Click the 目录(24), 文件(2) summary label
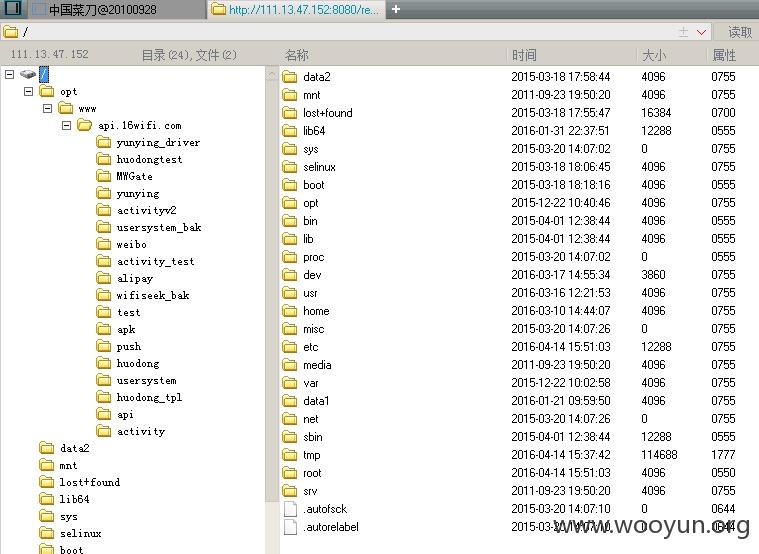 (x=189, y=55)
